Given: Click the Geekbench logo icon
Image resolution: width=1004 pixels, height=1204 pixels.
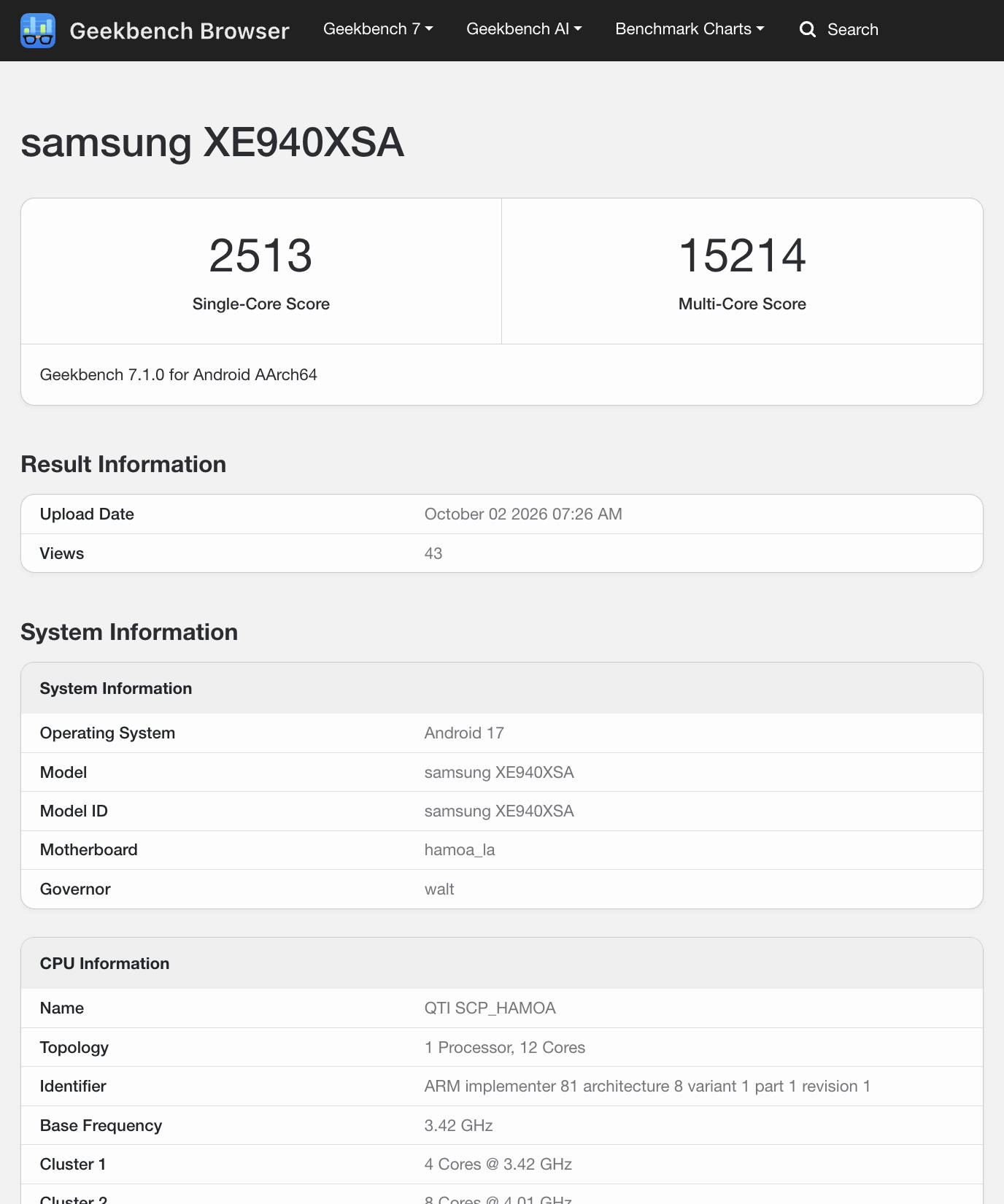Looking at the screenshot, I should tap(38, 31).
